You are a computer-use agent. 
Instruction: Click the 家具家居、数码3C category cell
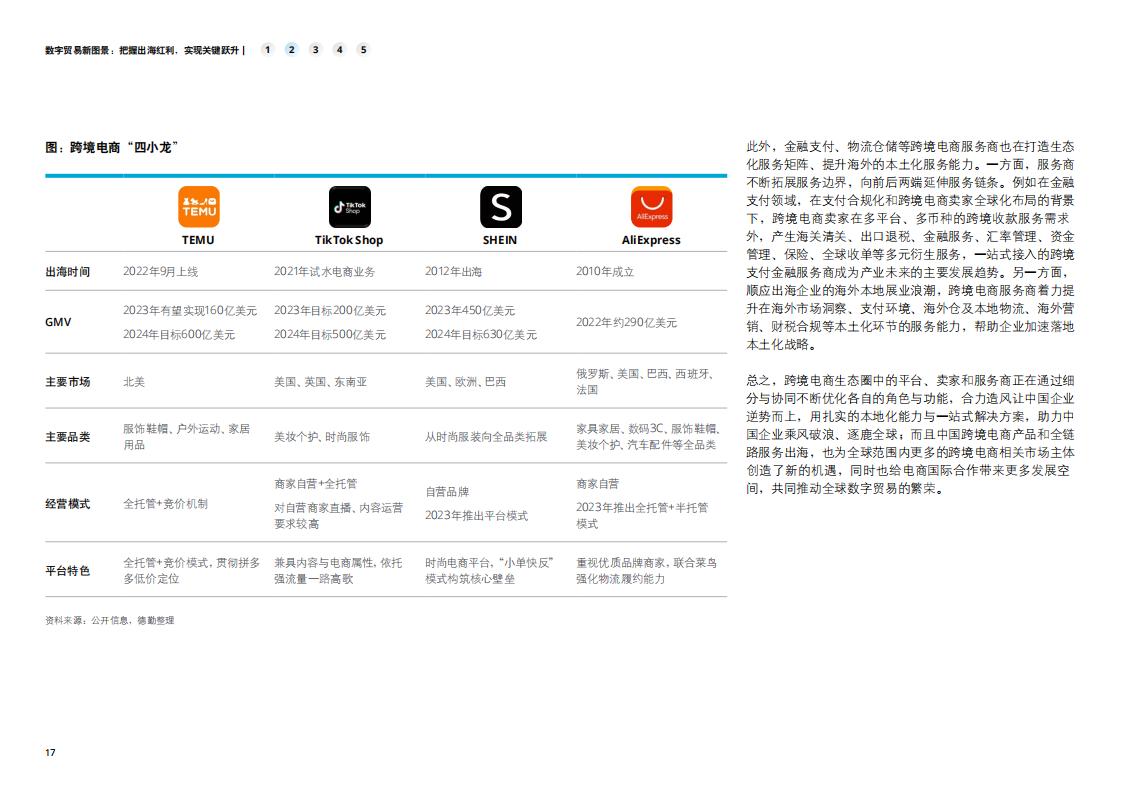coord(648,437)
